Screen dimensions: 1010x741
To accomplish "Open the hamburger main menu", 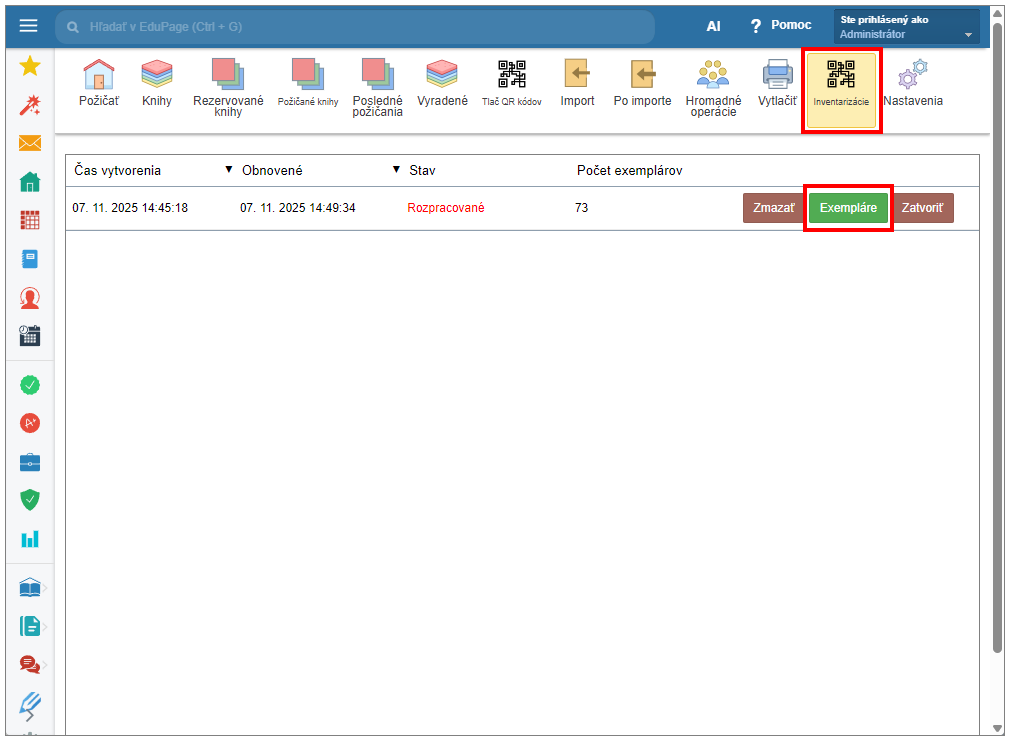I will coord(29,26).
